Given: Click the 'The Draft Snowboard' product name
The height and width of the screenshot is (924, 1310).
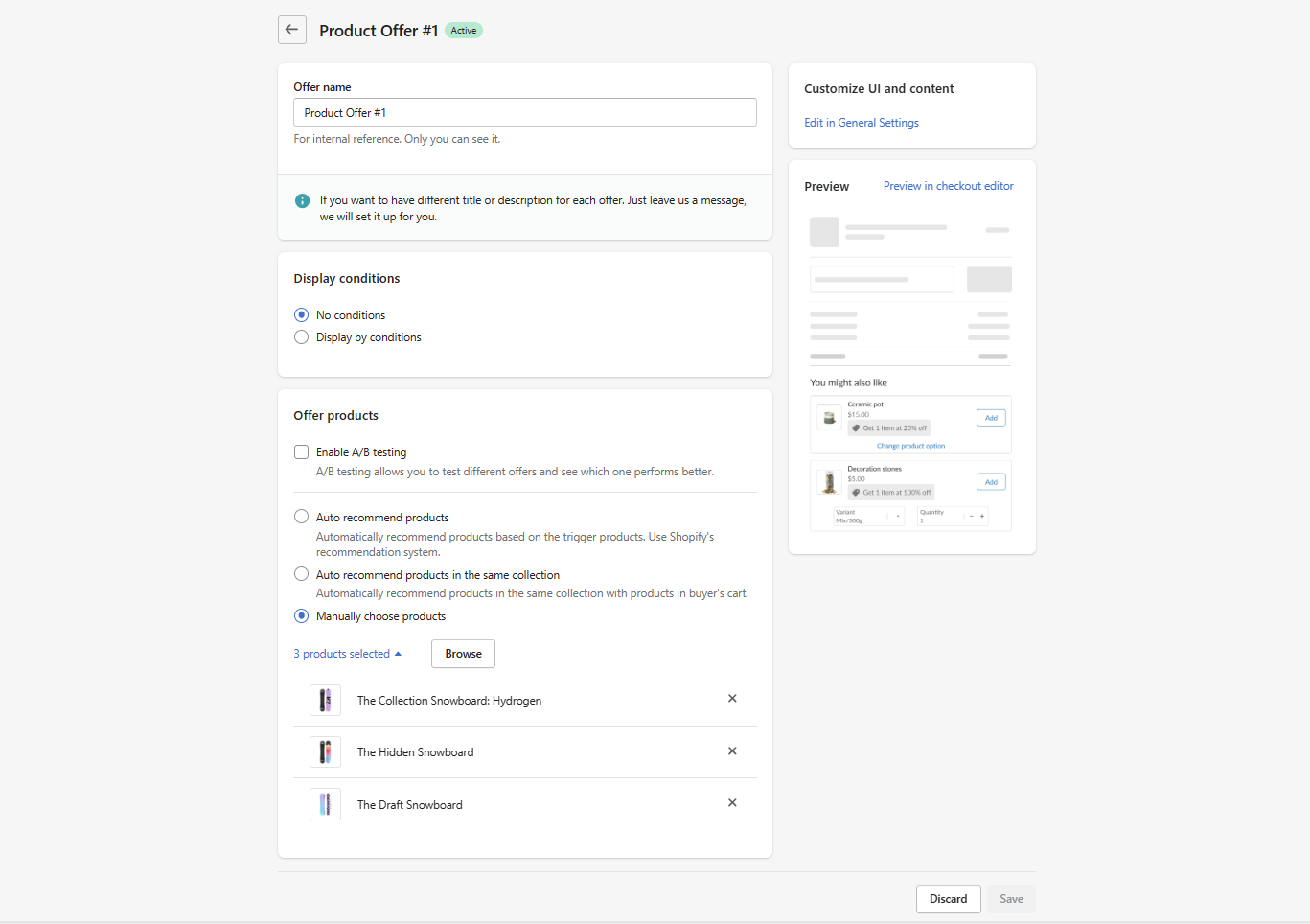Looking at the screenshot, I should point(410,805).
